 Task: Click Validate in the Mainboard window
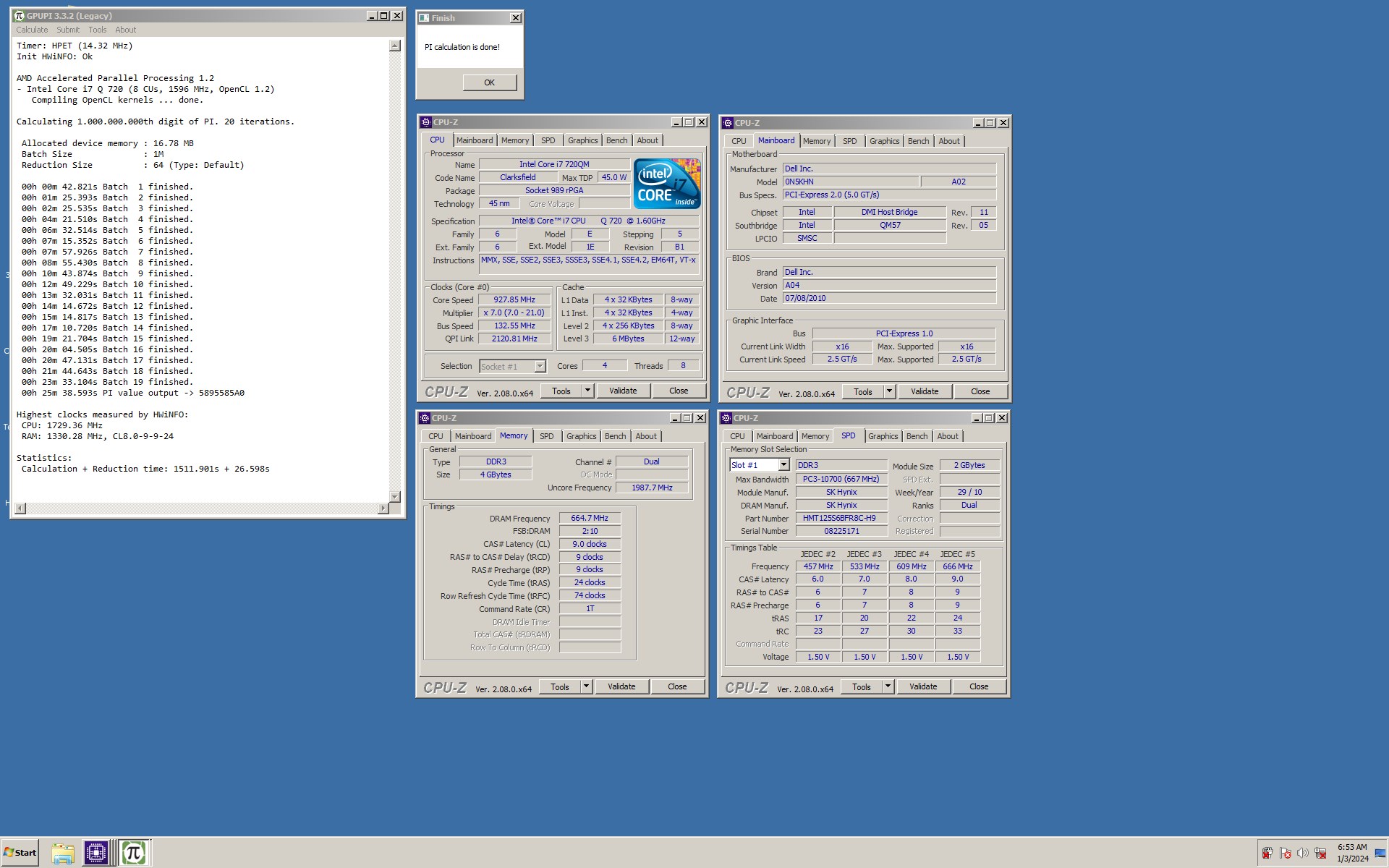point(925,391)
